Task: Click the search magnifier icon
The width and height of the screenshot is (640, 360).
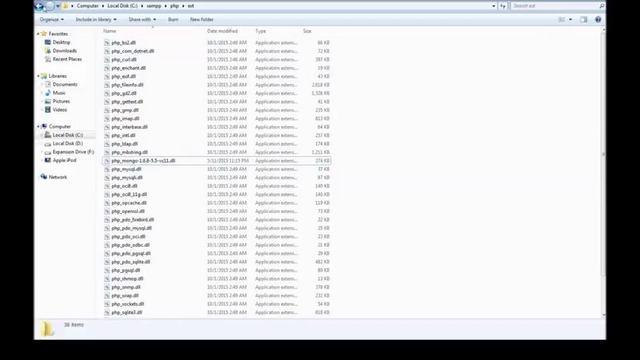Action: click(x=601, y=6)
